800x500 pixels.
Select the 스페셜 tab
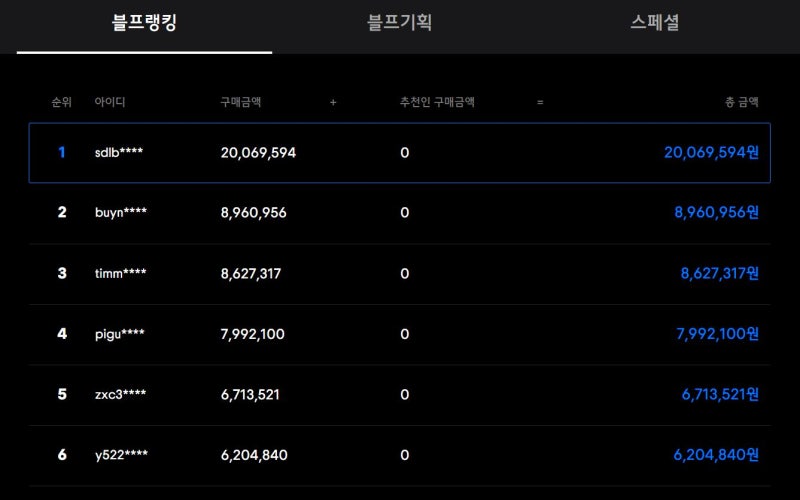click(655, 23)
